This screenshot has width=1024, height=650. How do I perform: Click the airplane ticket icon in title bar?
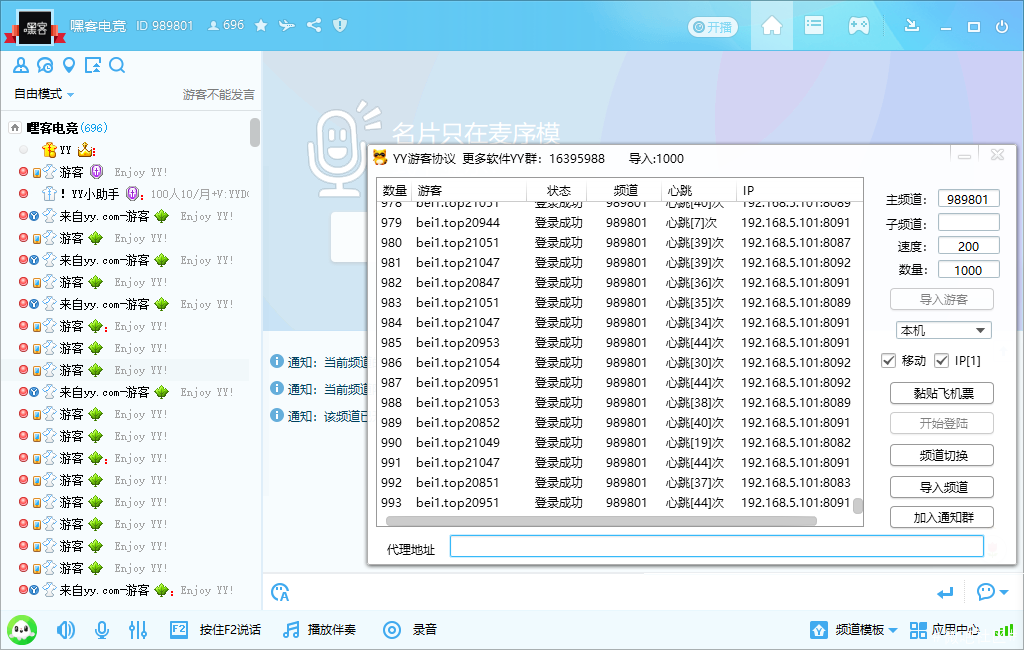click(287, 25)
